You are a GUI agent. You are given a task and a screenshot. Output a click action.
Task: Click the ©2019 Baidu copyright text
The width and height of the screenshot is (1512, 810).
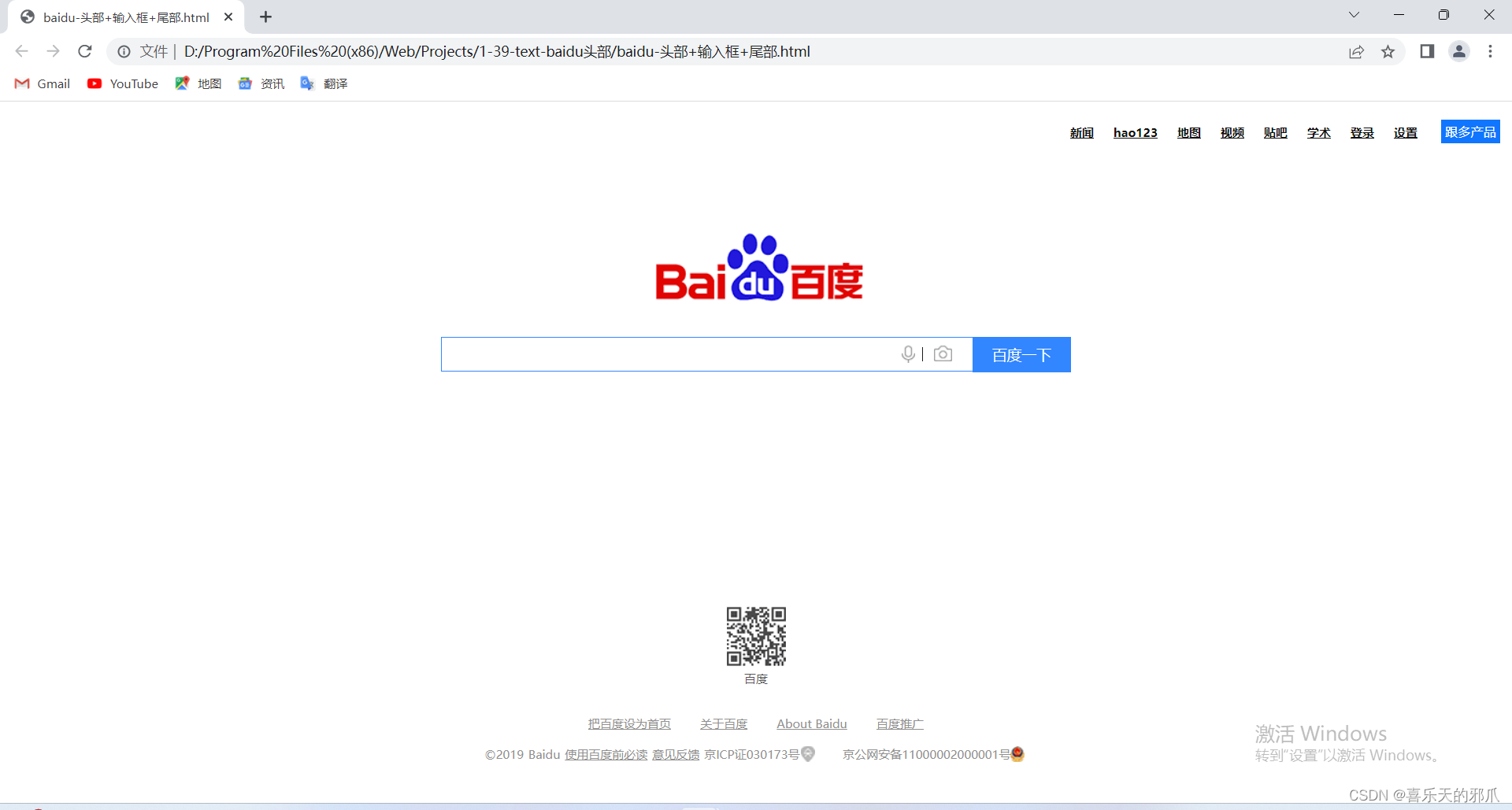click(523, 754)
